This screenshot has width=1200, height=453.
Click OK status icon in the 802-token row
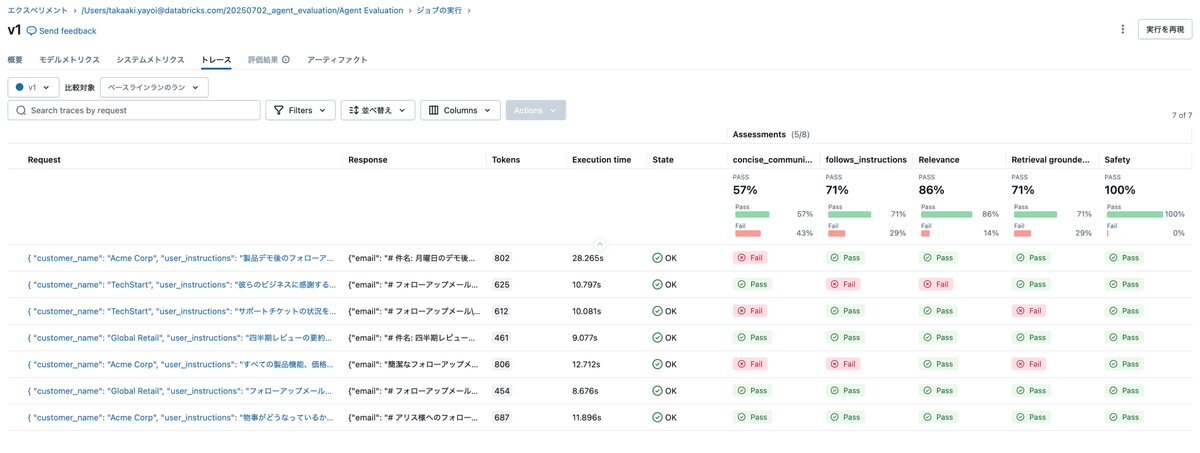657,258
